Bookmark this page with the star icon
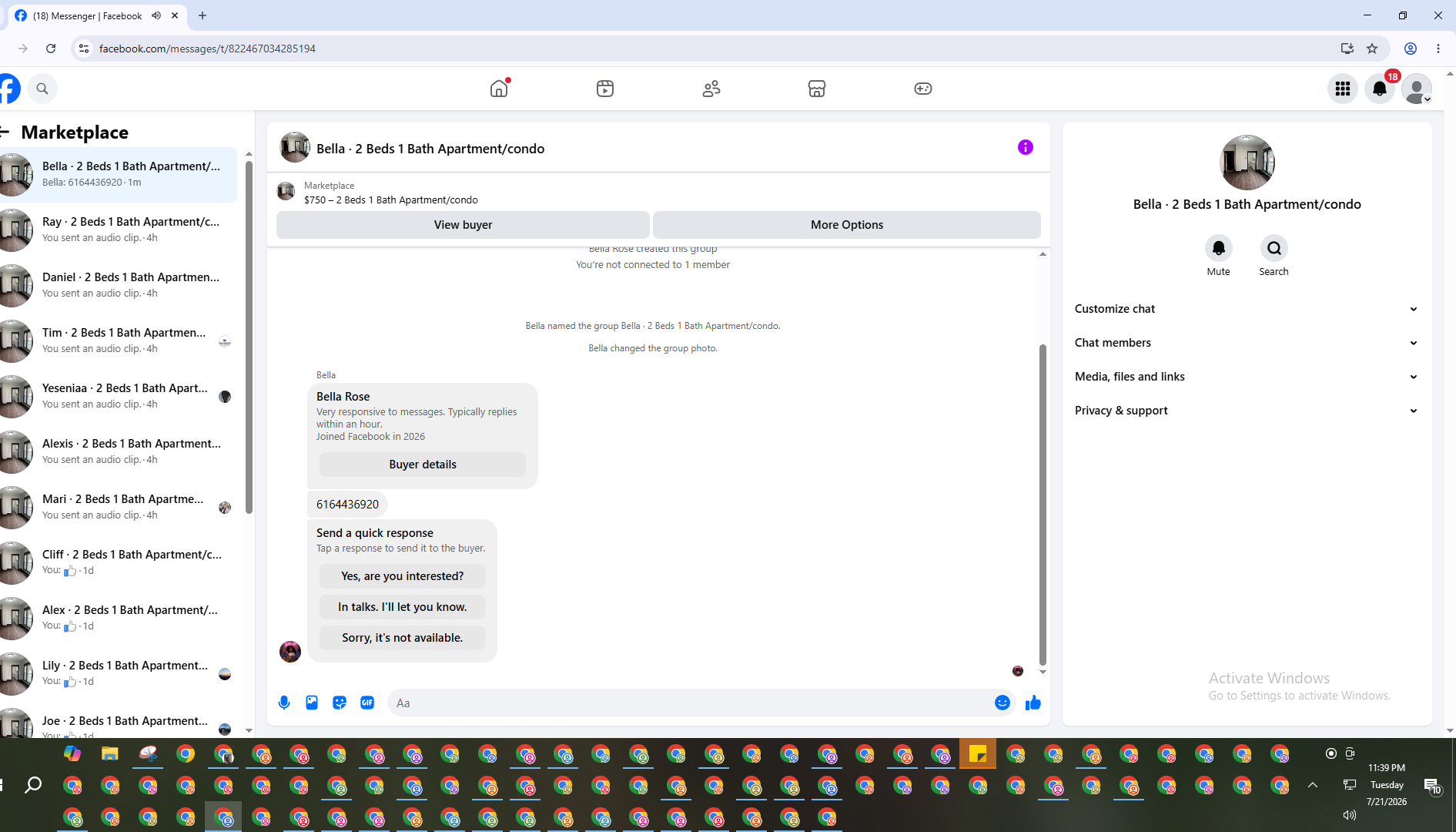1456x832 pixels. pos(1372,49)
